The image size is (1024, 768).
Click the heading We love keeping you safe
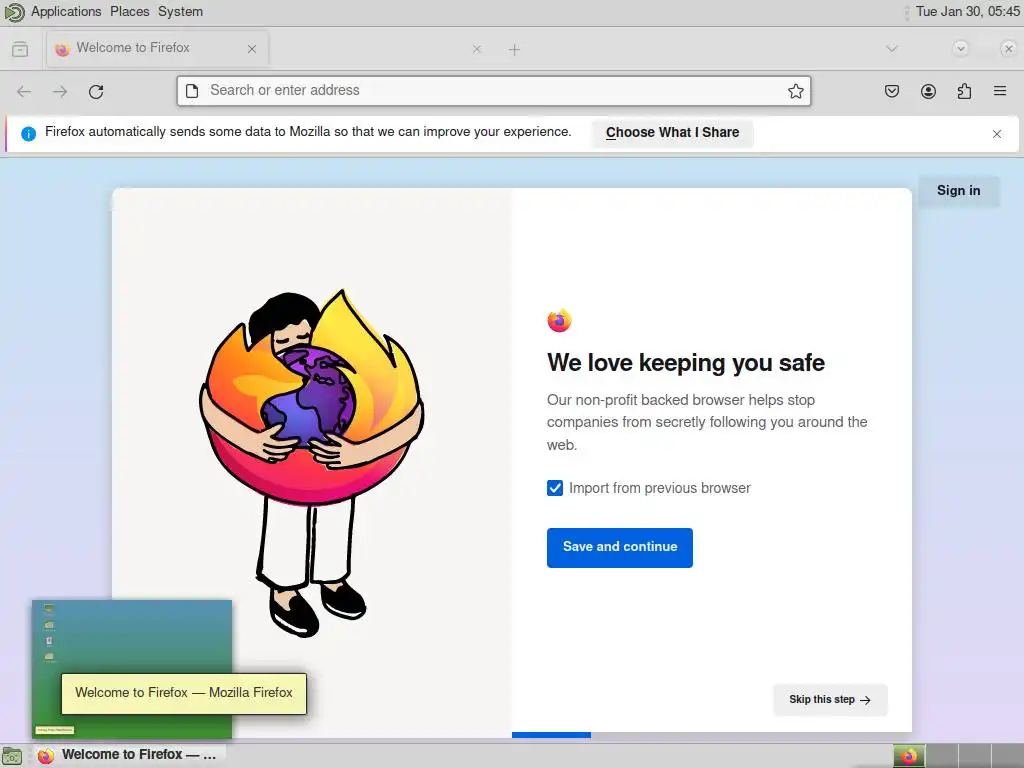click(686, 362)
